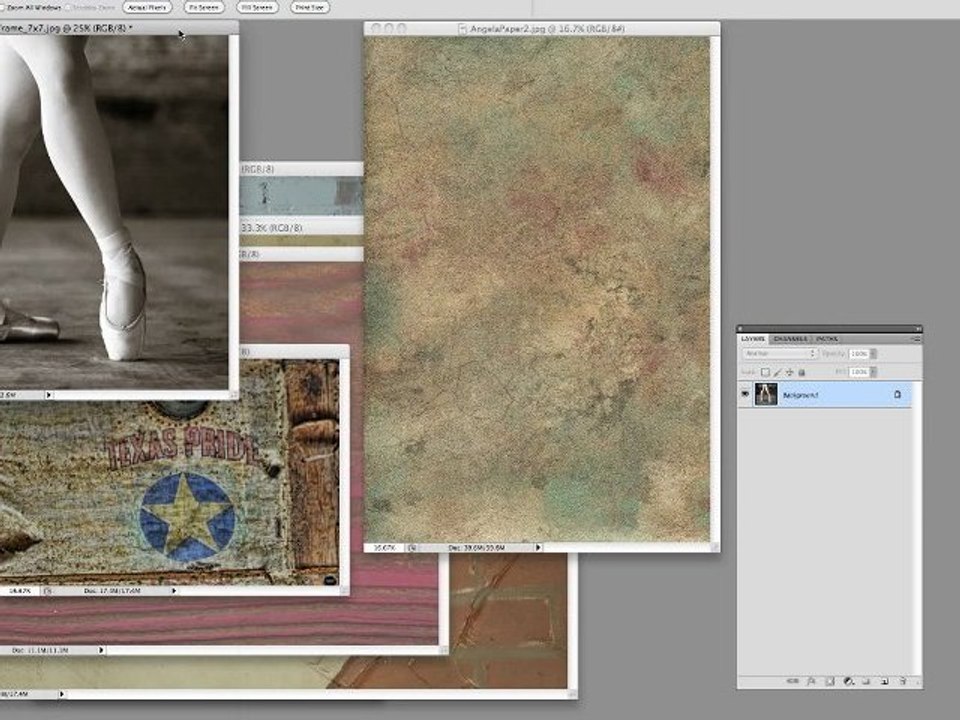This screenshot has width=960, height=720.
Task: Click Doc size readout in AngelaPaper2 window
Action: tap(476, 548)
